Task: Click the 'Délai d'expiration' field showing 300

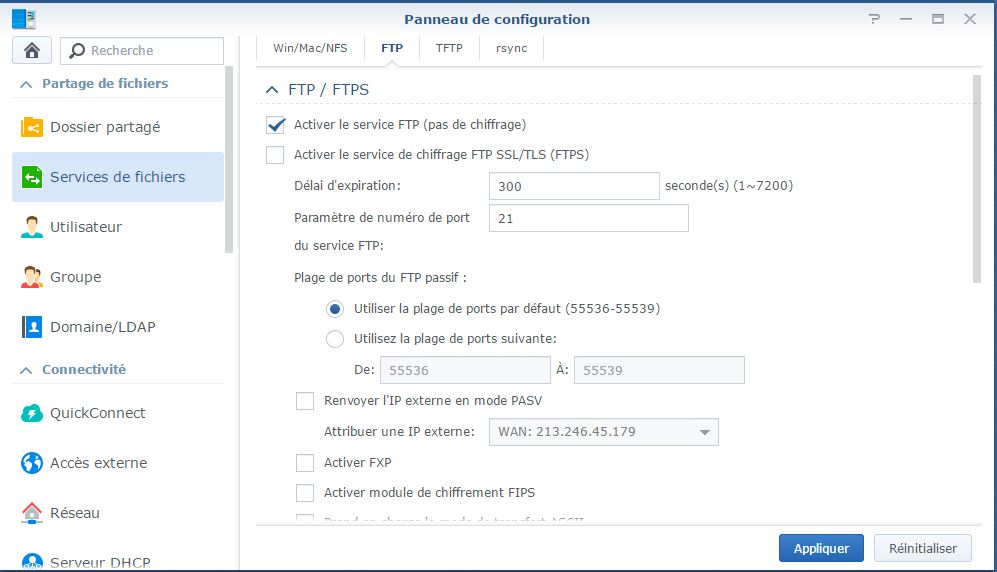Action: [574, 186]
